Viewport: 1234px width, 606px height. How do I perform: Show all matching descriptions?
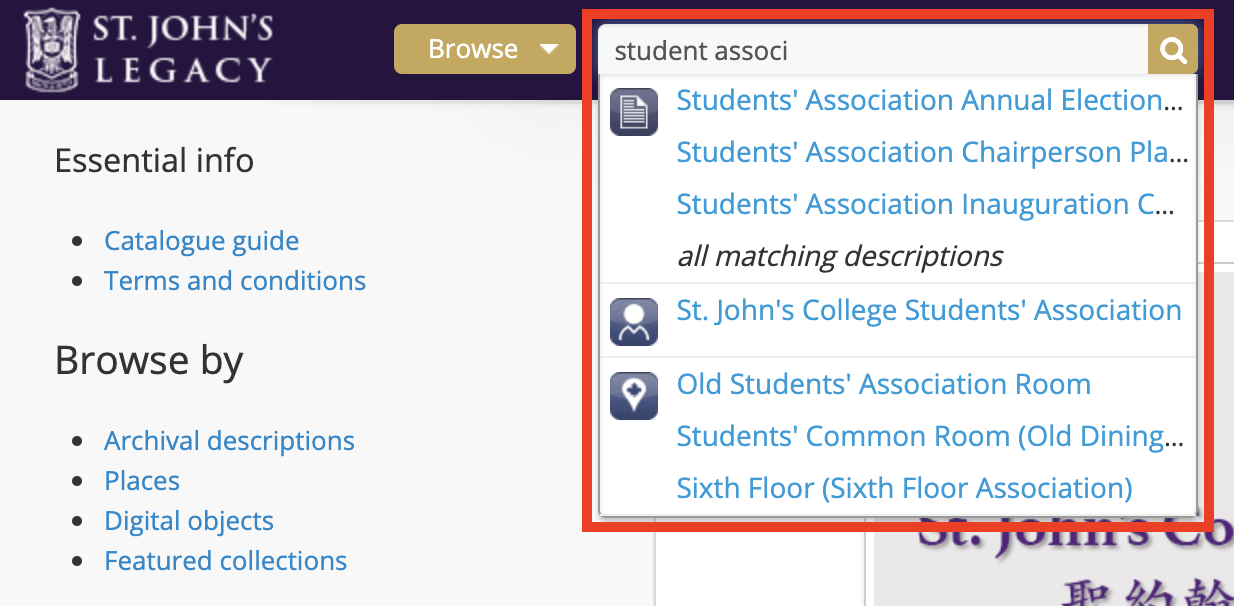(839, 256)
